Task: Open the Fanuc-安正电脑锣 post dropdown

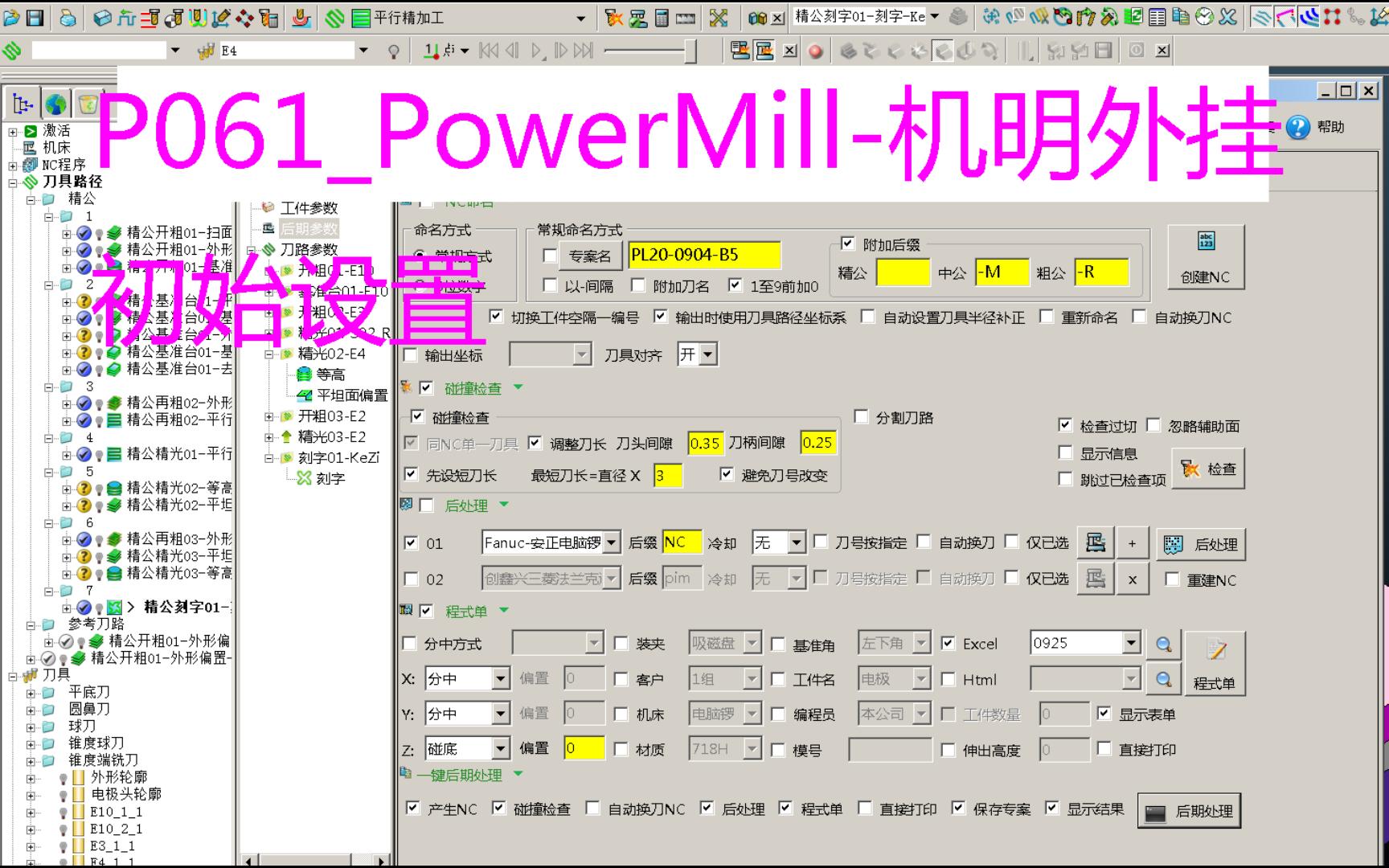Action: pyautogui.click(x=612, y=543)
